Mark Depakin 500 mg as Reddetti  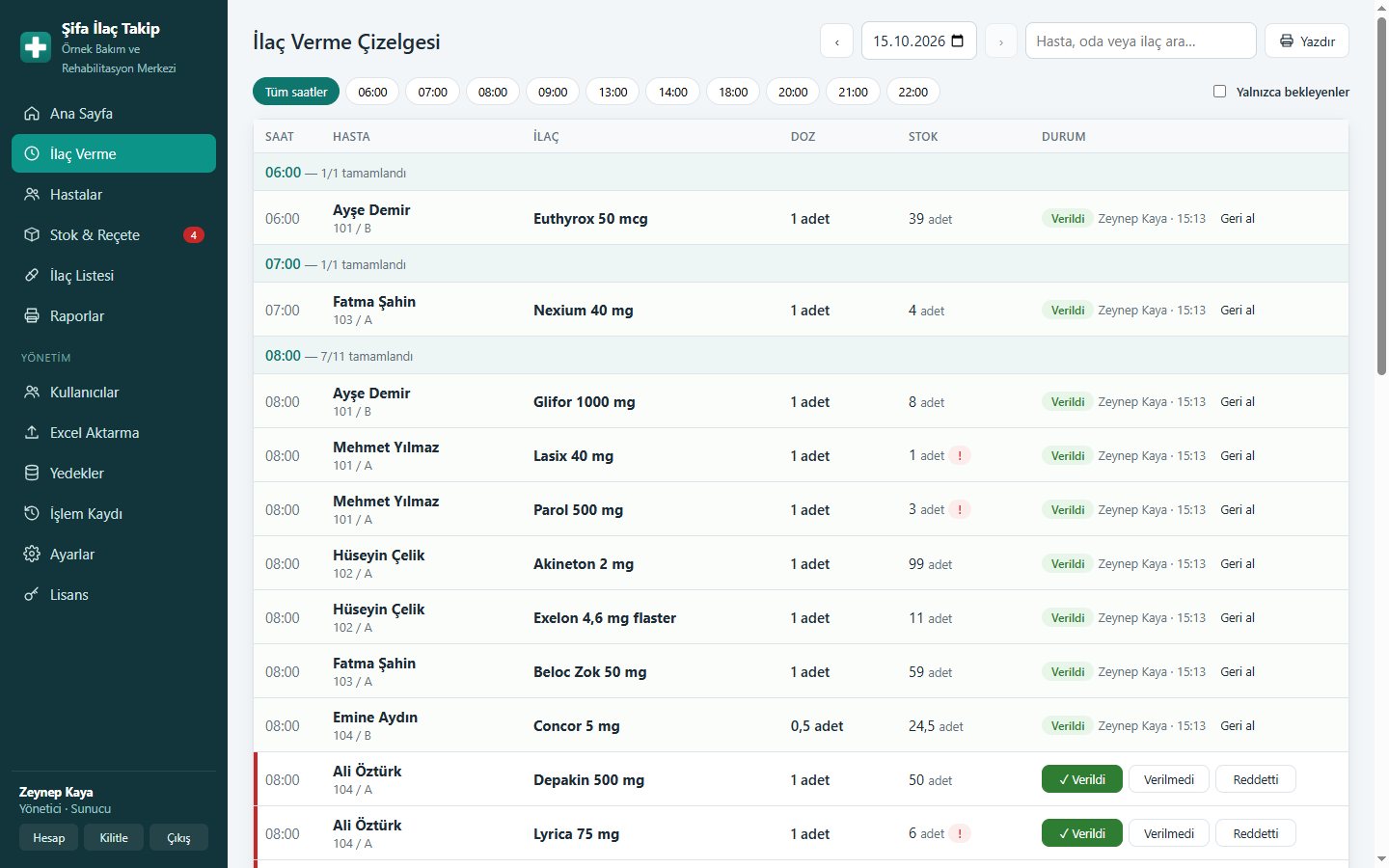[1256, 779]
